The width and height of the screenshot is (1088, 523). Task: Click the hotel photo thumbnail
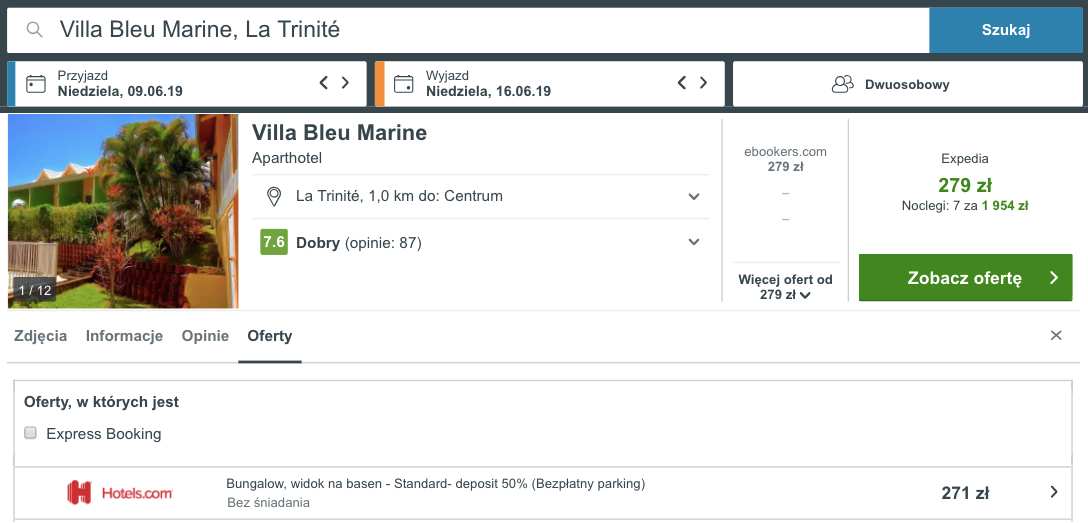[123, 211]
